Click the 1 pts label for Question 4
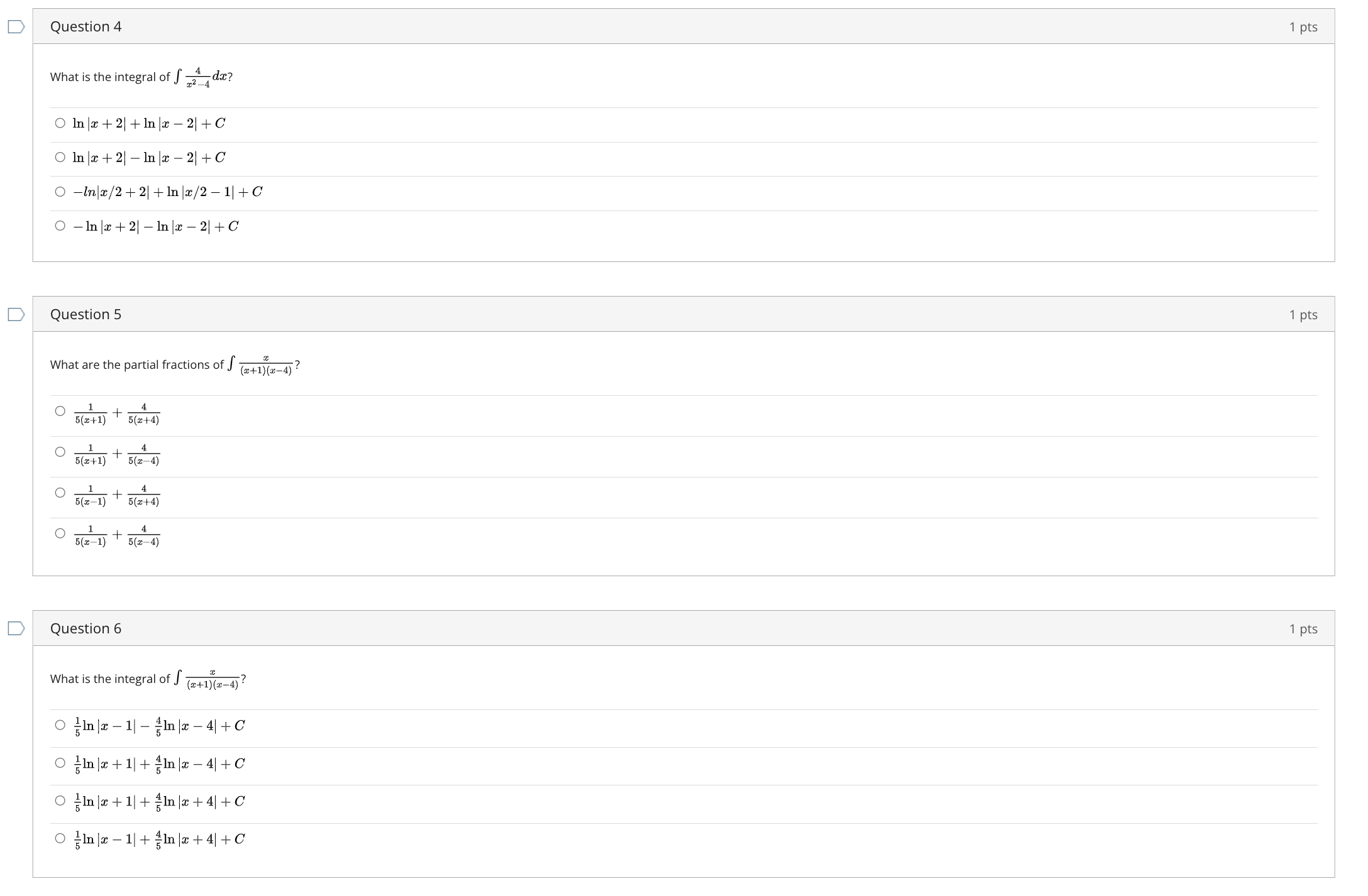 coord(1303,26)
